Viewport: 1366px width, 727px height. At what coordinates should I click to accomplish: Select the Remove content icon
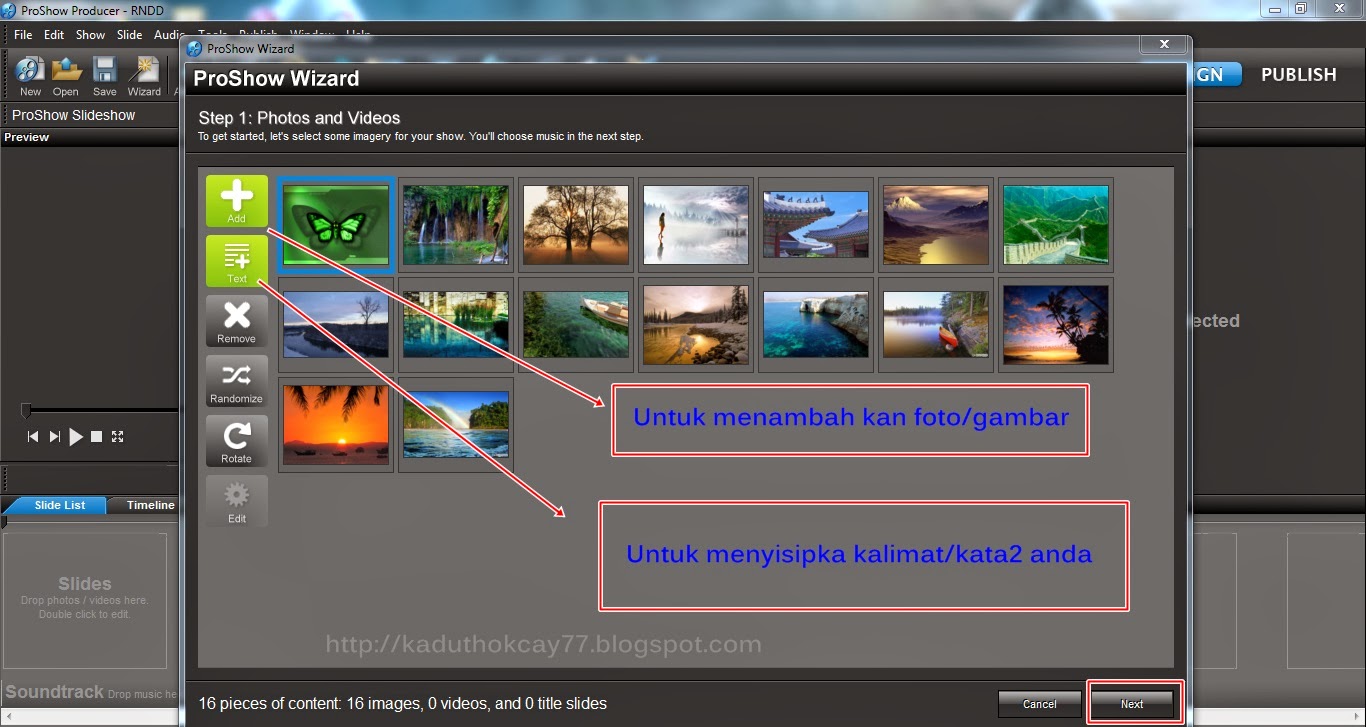tap(236, 321)
